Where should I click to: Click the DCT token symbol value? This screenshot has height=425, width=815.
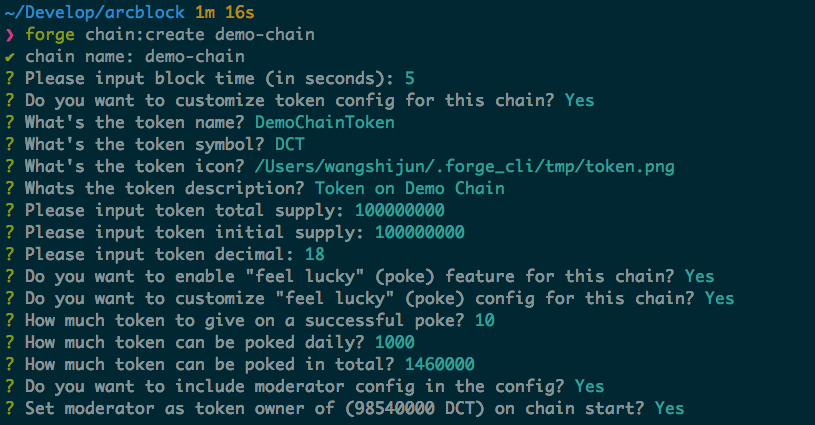click(290, 144)
